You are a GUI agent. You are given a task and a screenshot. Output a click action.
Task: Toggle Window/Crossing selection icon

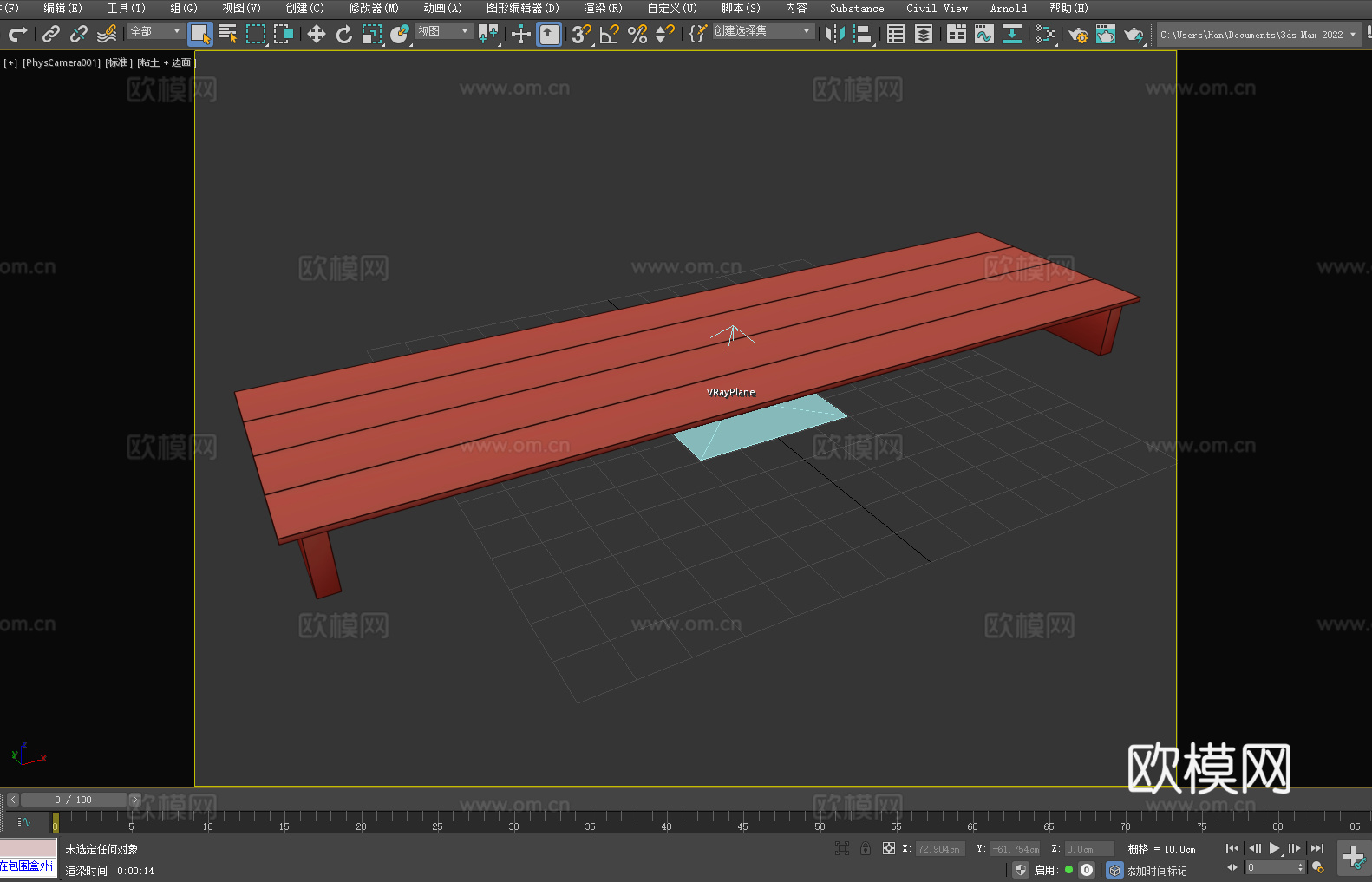pyautogui.click(x=284, y=34)
